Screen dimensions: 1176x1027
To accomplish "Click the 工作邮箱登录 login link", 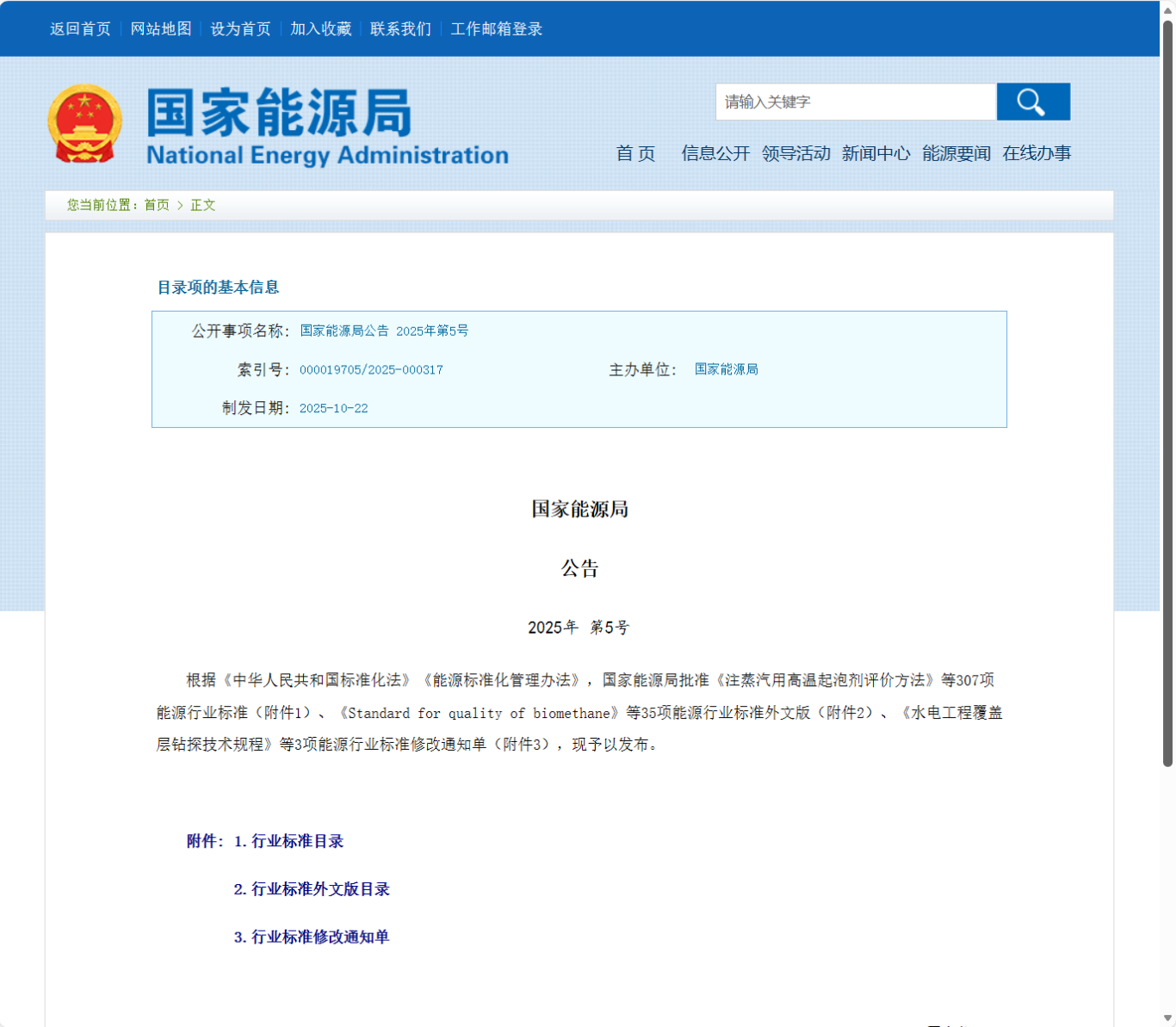I will [x=494, y=28].
